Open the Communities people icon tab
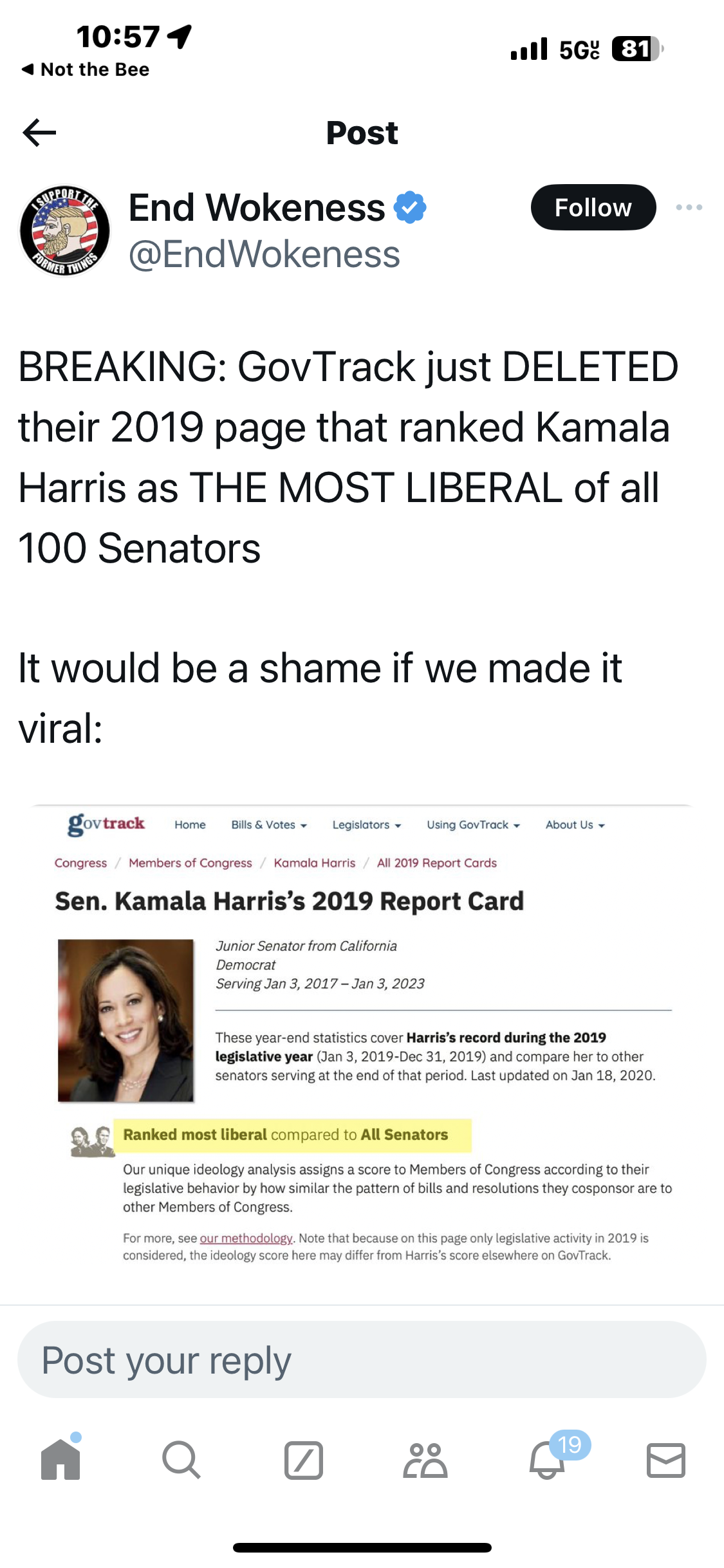Image resolution: width=724 pixels, height=1568 pixels. [425, 1460]
